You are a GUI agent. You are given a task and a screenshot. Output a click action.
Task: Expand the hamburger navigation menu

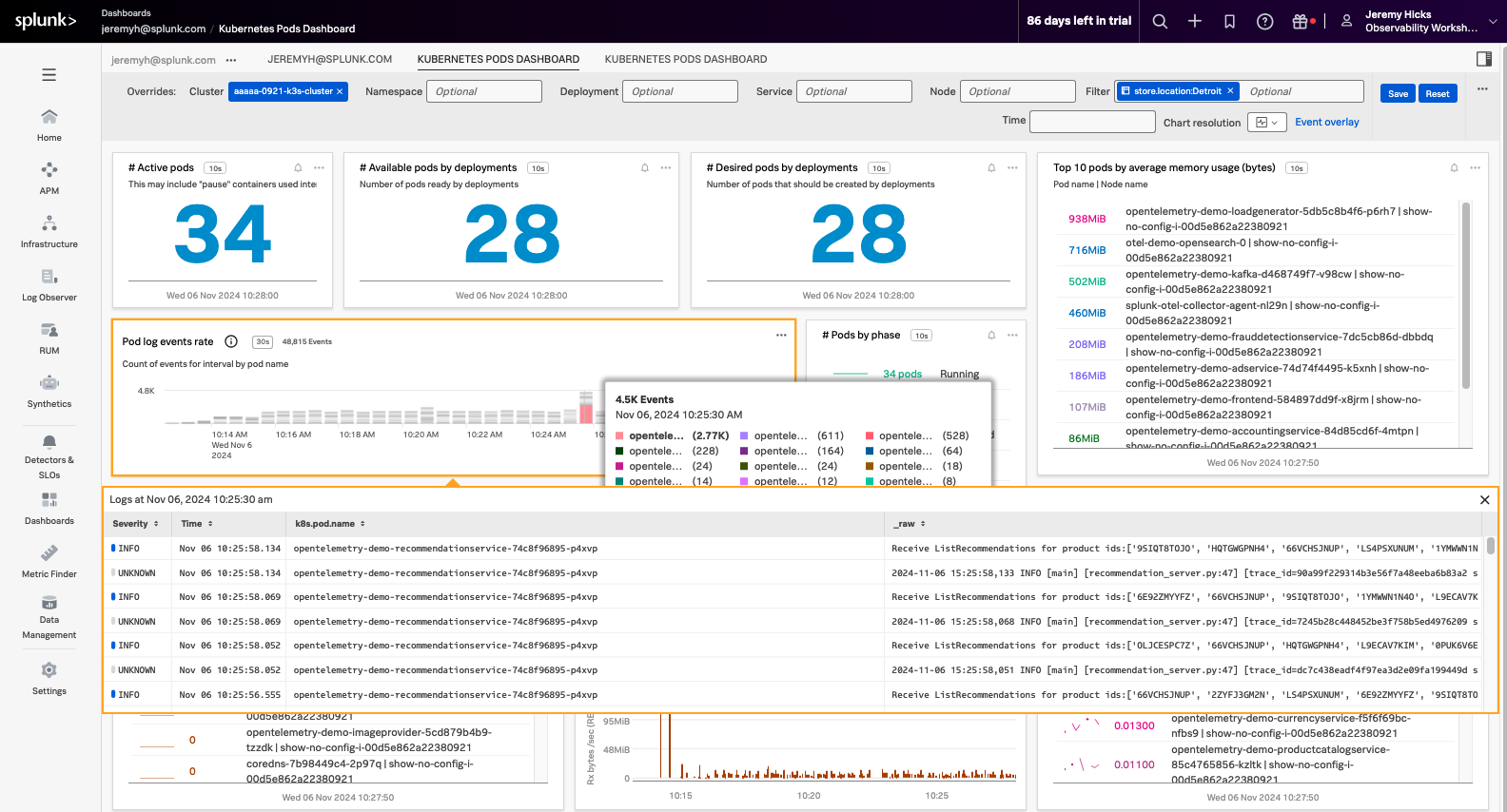49,75
